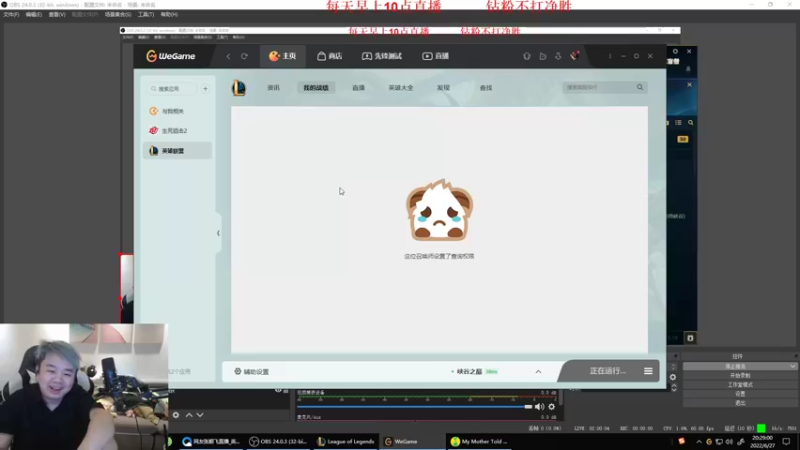
Task: Select 英雄联盟 in WeGame sidebar
Action: pyautogui.click(x=177, y=151)
